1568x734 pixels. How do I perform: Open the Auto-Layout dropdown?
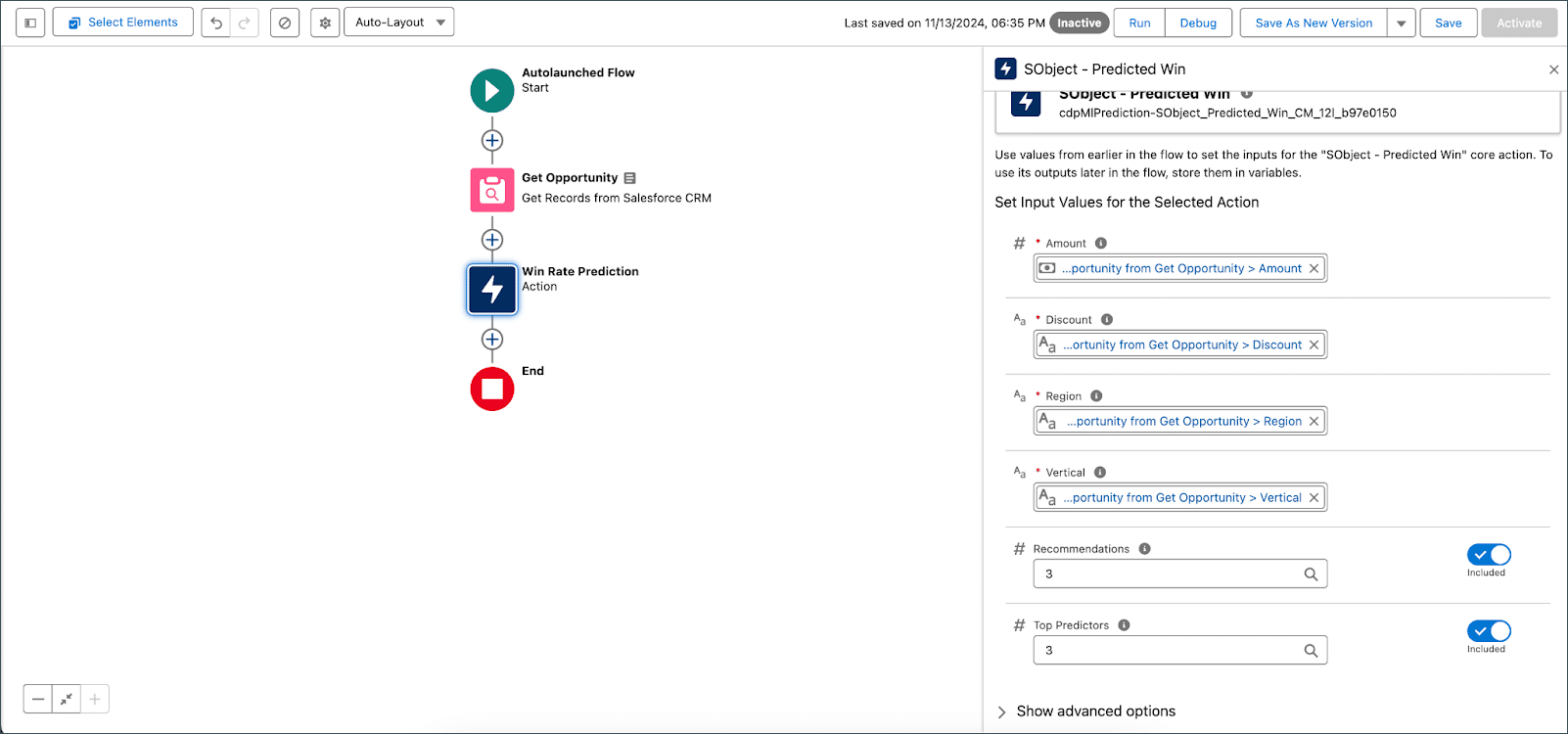(x=399, y=23)
